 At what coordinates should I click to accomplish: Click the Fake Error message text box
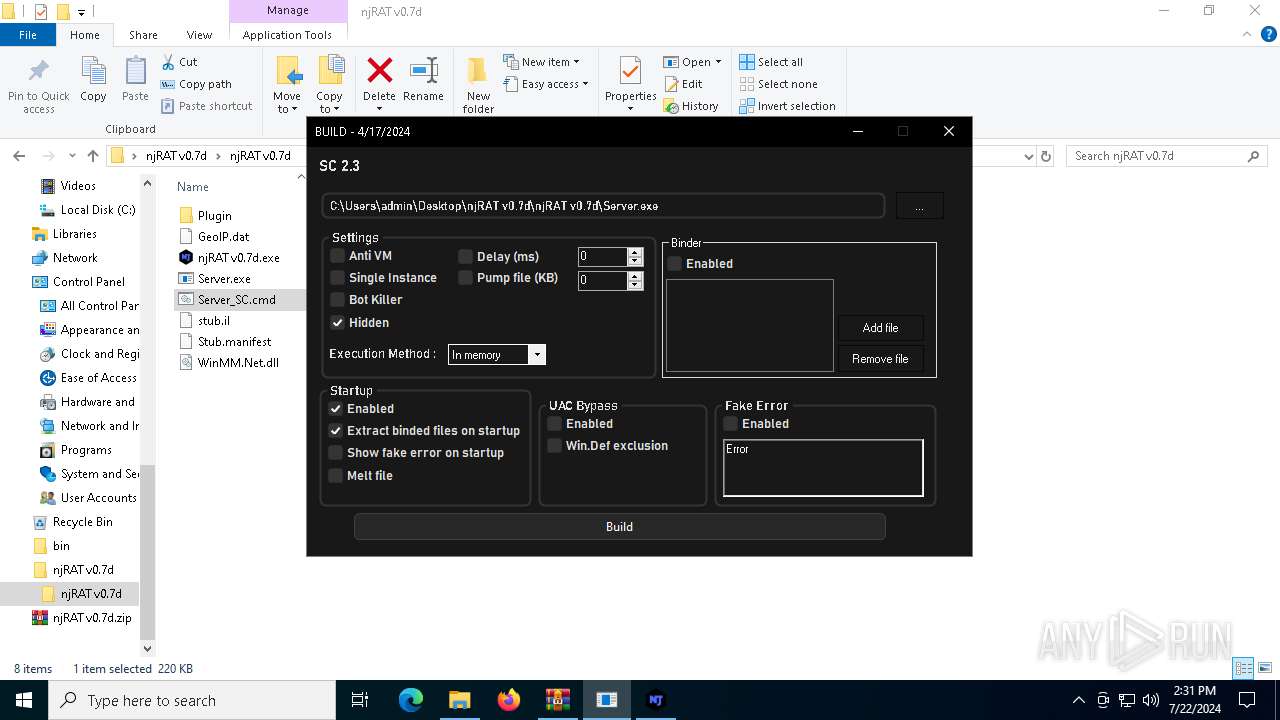(823, 467)
